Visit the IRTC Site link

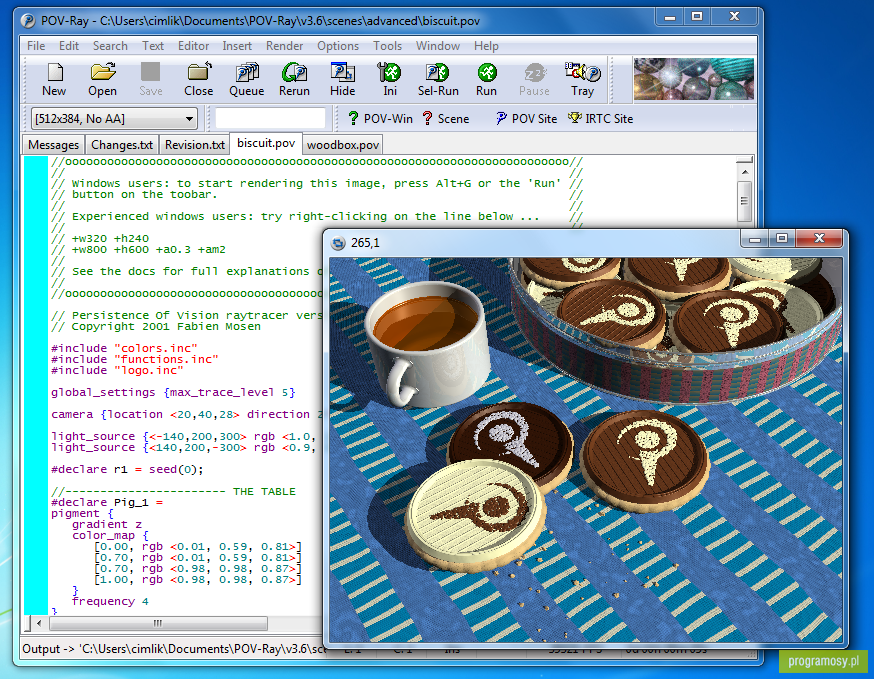[x=600, y=119]
